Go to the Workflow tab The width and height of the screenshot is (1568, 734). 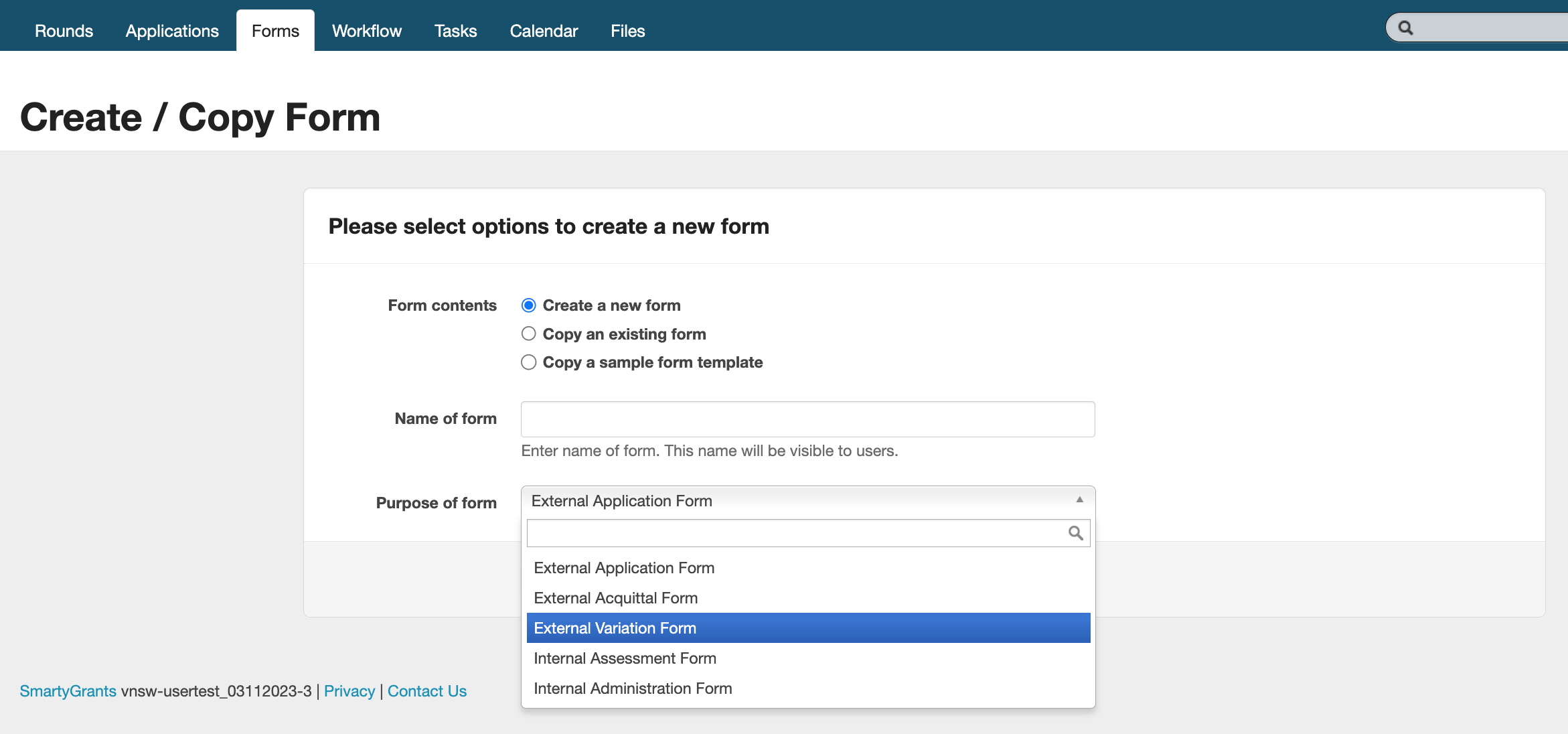pyautogui.click(x=366, y=31)
